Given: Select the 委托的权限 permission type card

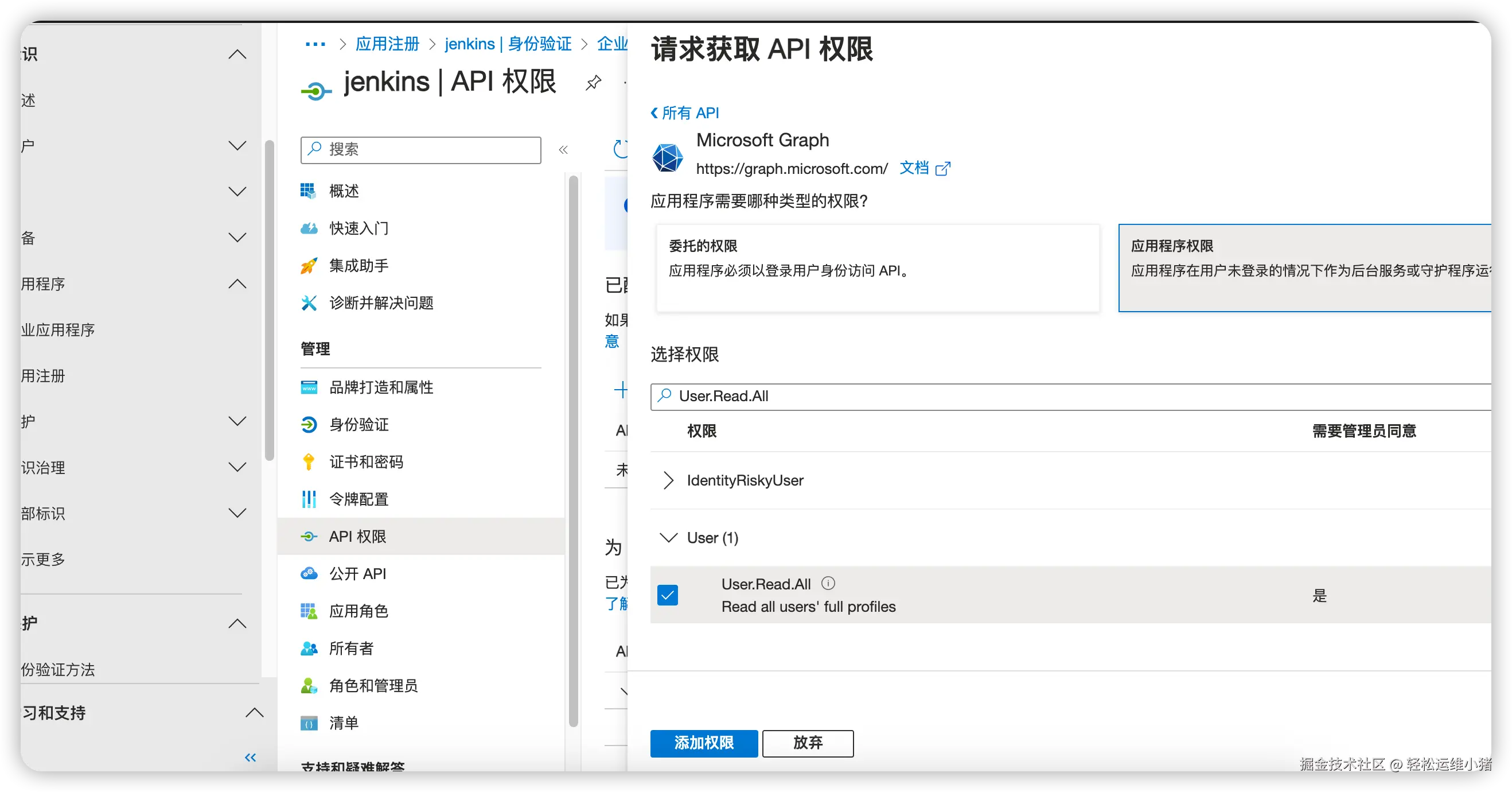Looking at the screenshot, I should 877,267.
